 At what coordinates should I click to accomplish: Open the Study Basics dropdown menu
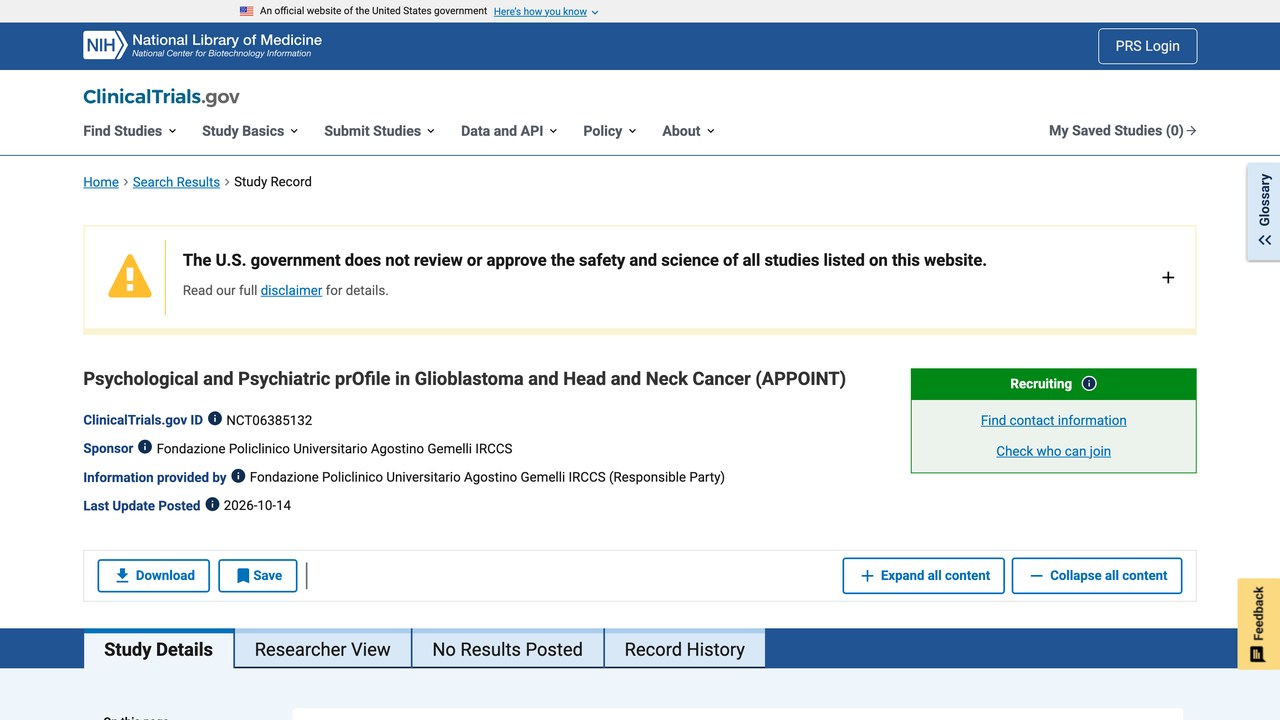coord(250,131)
